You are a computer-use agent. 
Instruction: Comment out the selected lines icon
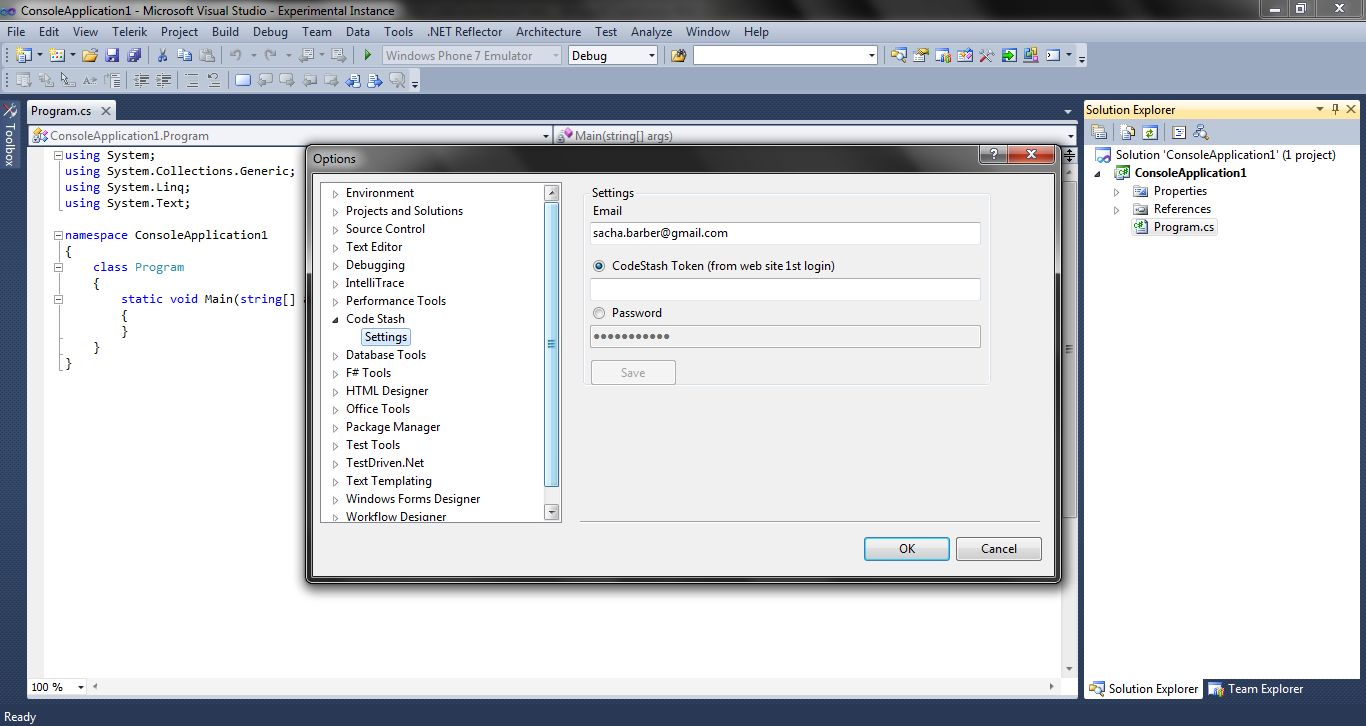point(192,80)
